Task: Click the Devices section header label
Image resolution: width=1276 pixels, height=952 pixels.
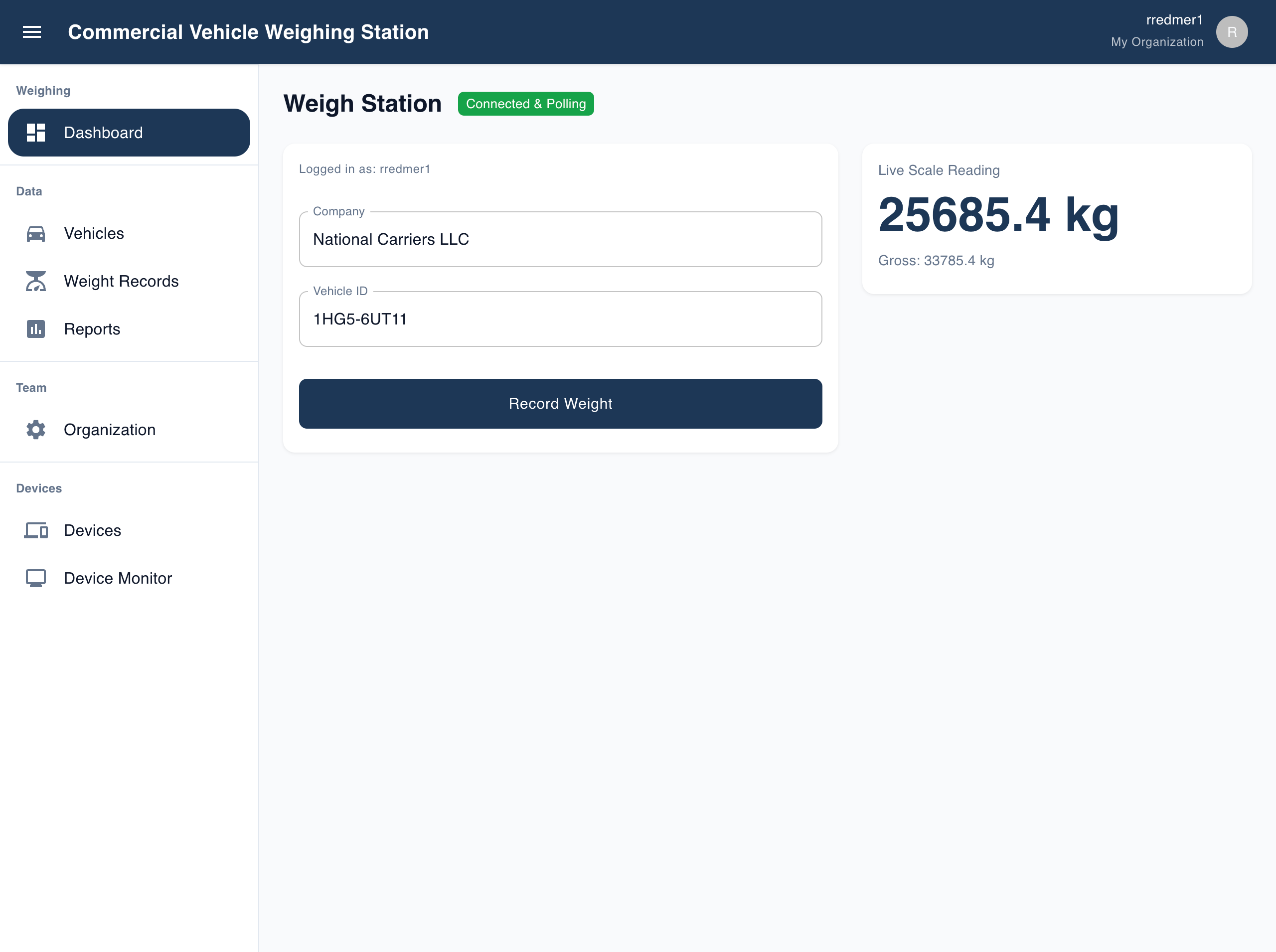Action: tap(38, 488)
